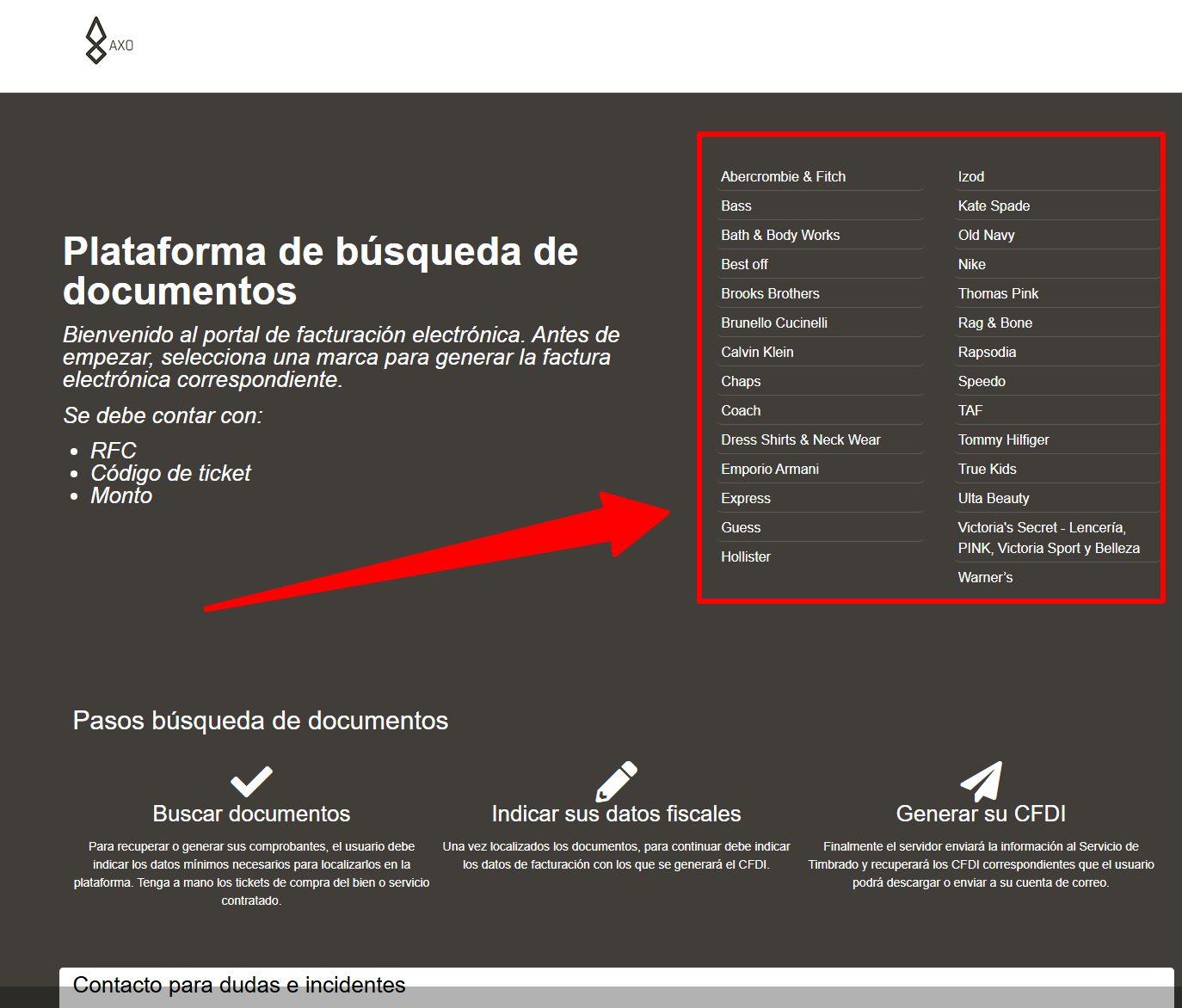Select Dress Shirts & Neck Wear
Image resolution: width=1182 pixels, height=1008 pixels.
[x=800, y=439]
